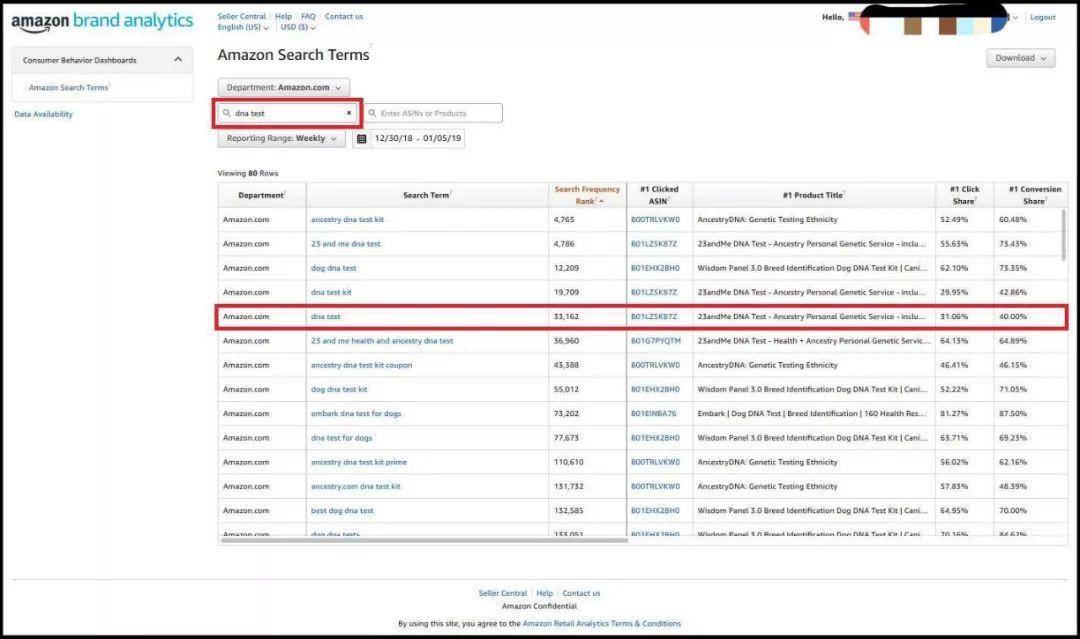Image resolution: width=1080 pixels, height=639 pixels.
Task: Open the USD ($) currency dropdown
Action: [x=298, y=28]
